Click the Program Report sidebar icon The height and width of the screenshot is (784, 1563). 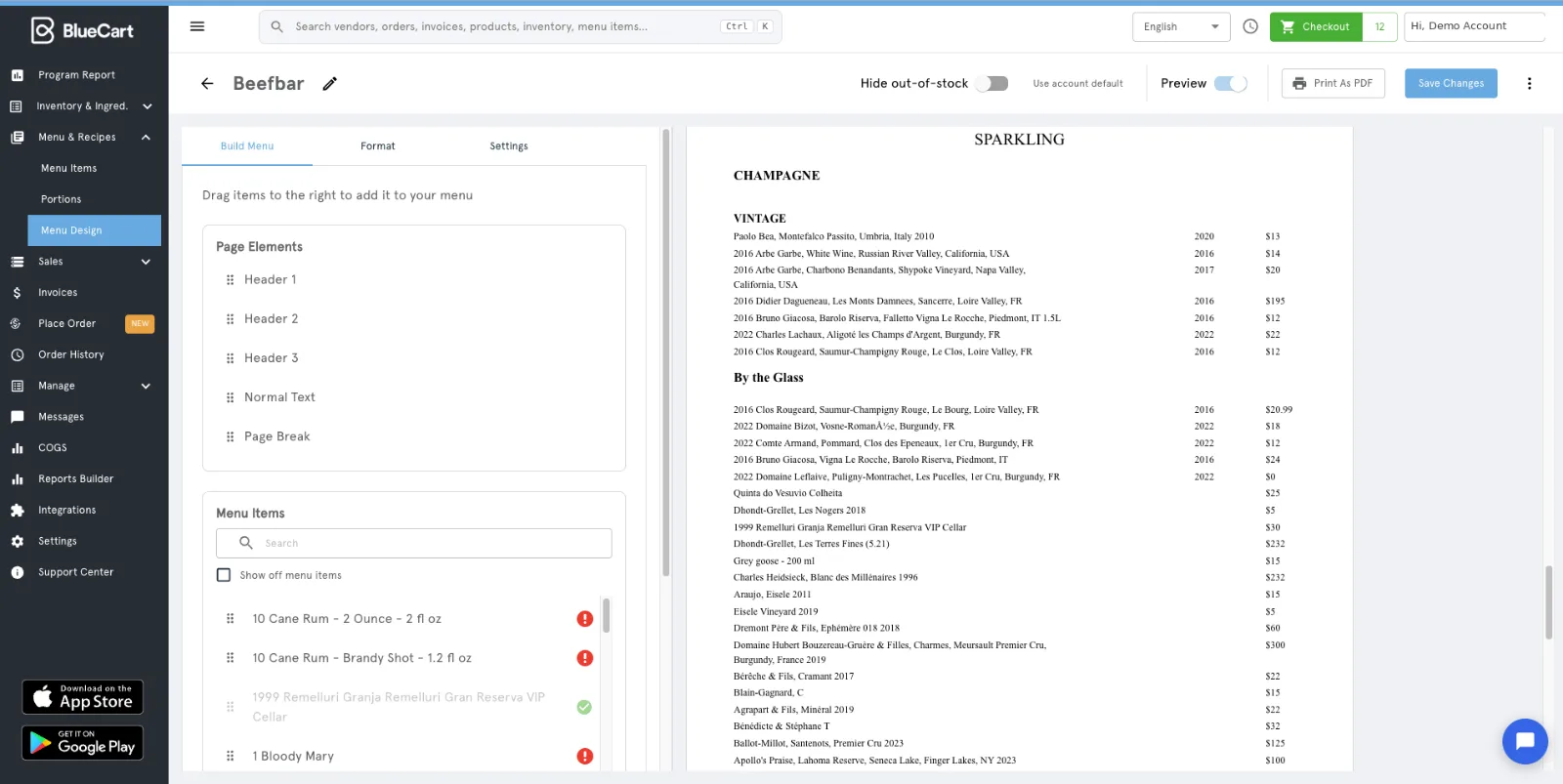pyautogui.click(x=17, y=75)
